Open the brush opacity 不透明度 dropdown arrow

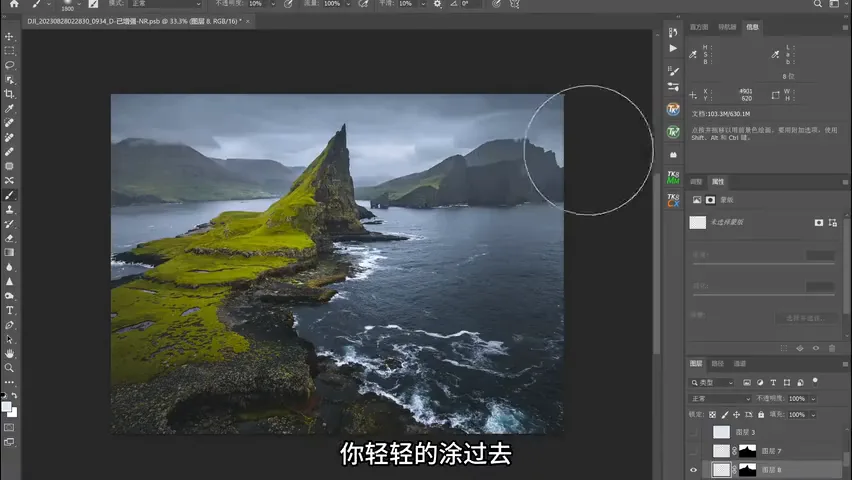(x=273, y=4)
